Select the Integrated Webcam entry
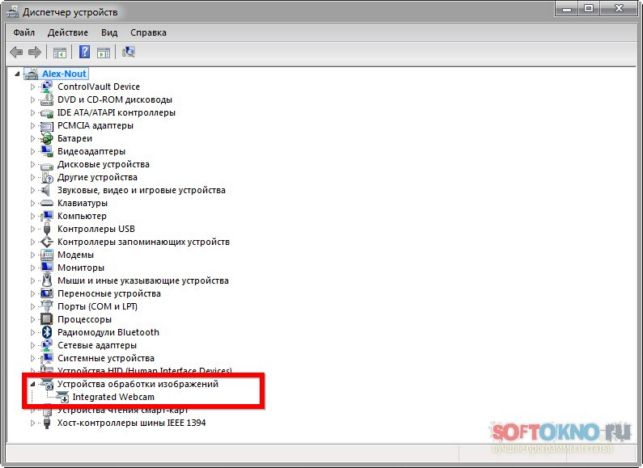 113,397
